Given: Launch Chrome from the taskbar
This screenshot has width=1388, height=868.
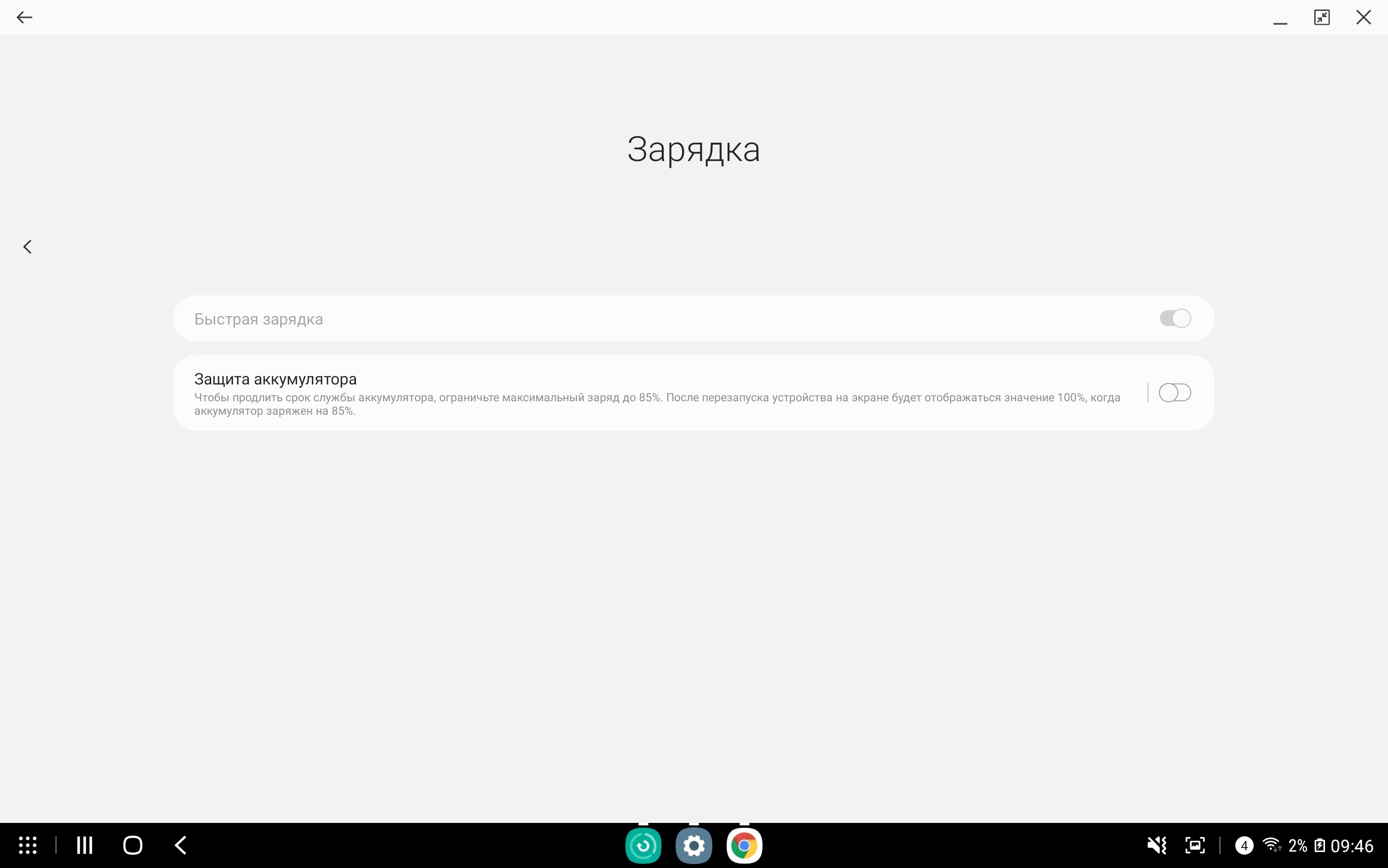Looking at the screenshot, I should [744, 845].
